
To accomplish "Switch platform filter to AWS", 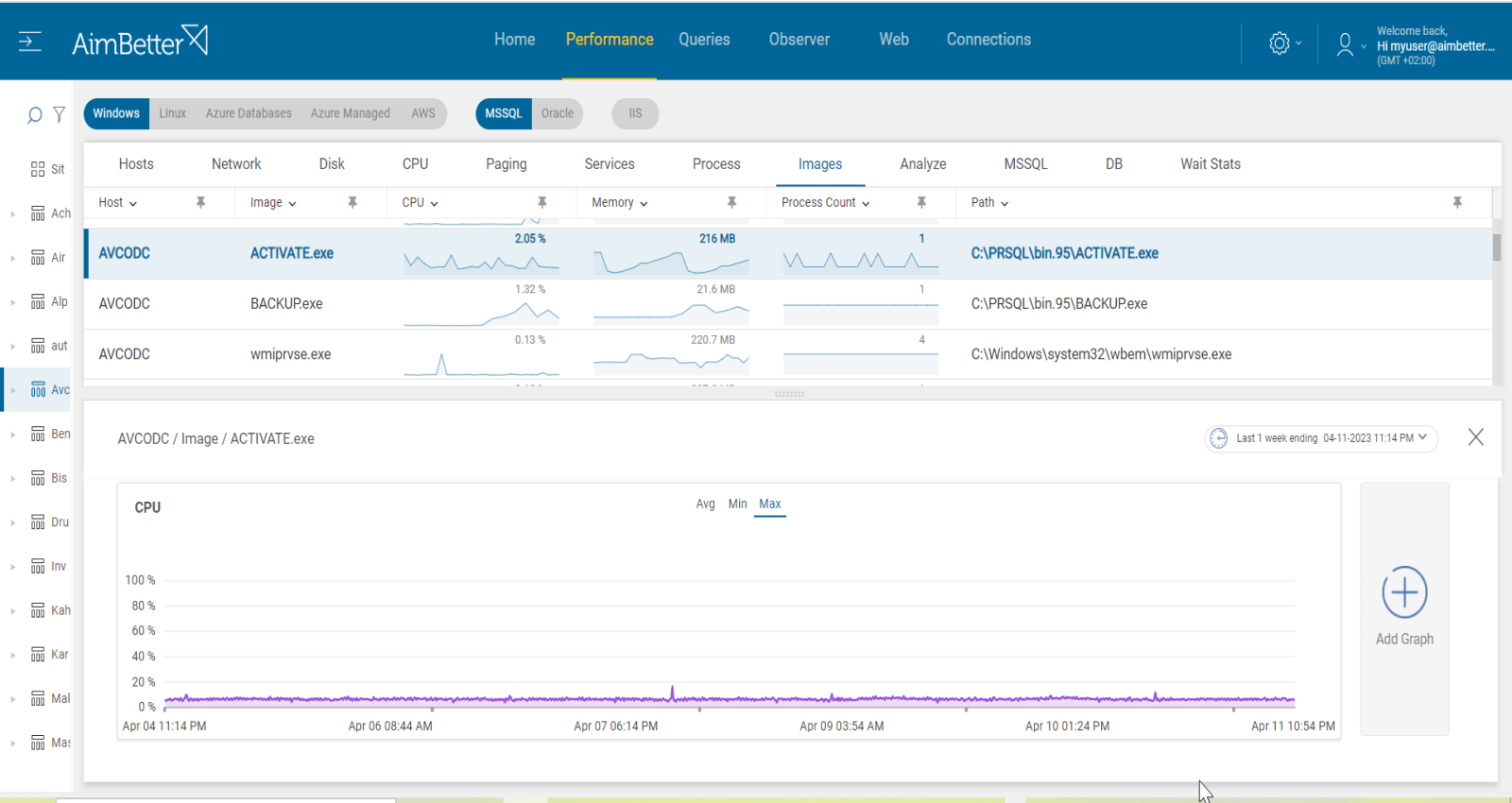I will (x=423, y=113).
